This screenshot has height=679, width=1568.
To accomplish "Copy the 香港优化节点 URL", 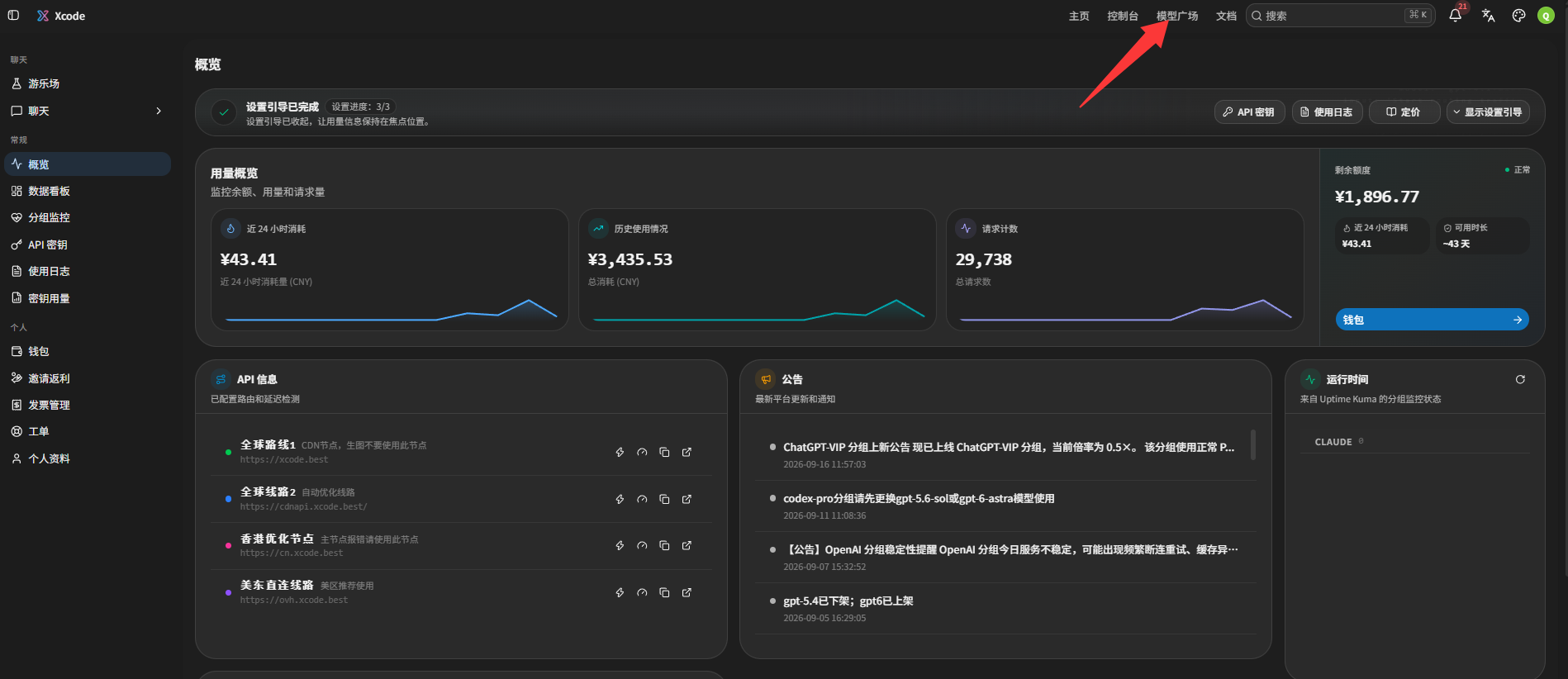I will 664,545.
